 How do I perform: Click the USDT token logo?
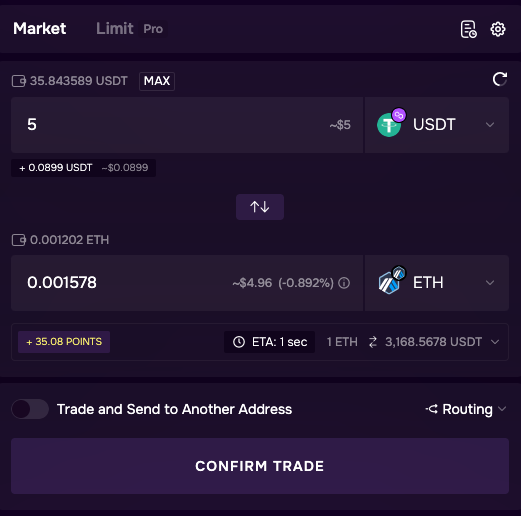pyautogui.click(x=391, y=123)
